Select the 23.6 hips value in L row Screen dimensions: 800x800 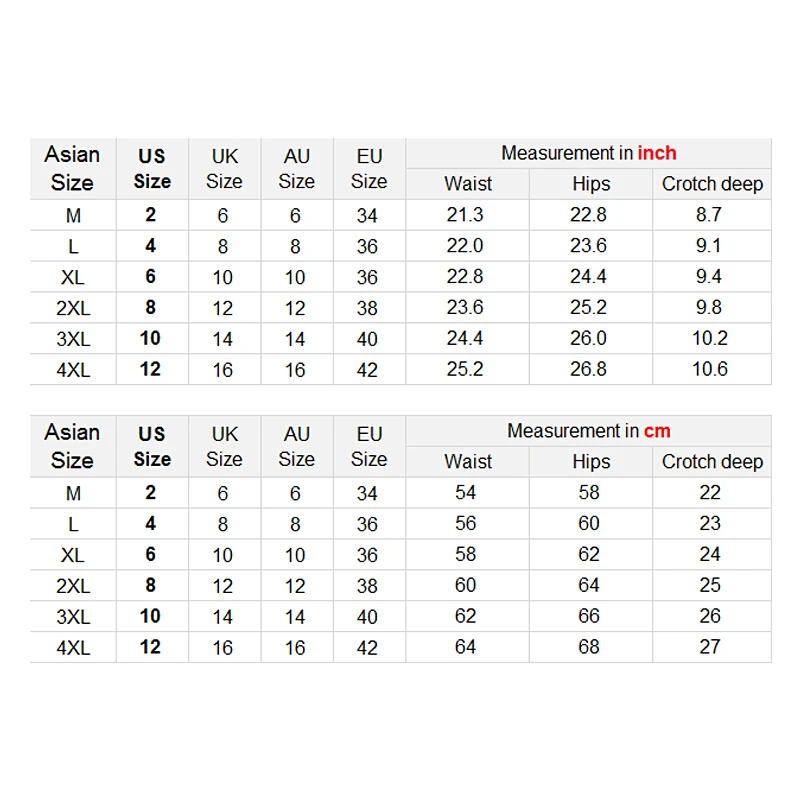click(x=588, y=246)
